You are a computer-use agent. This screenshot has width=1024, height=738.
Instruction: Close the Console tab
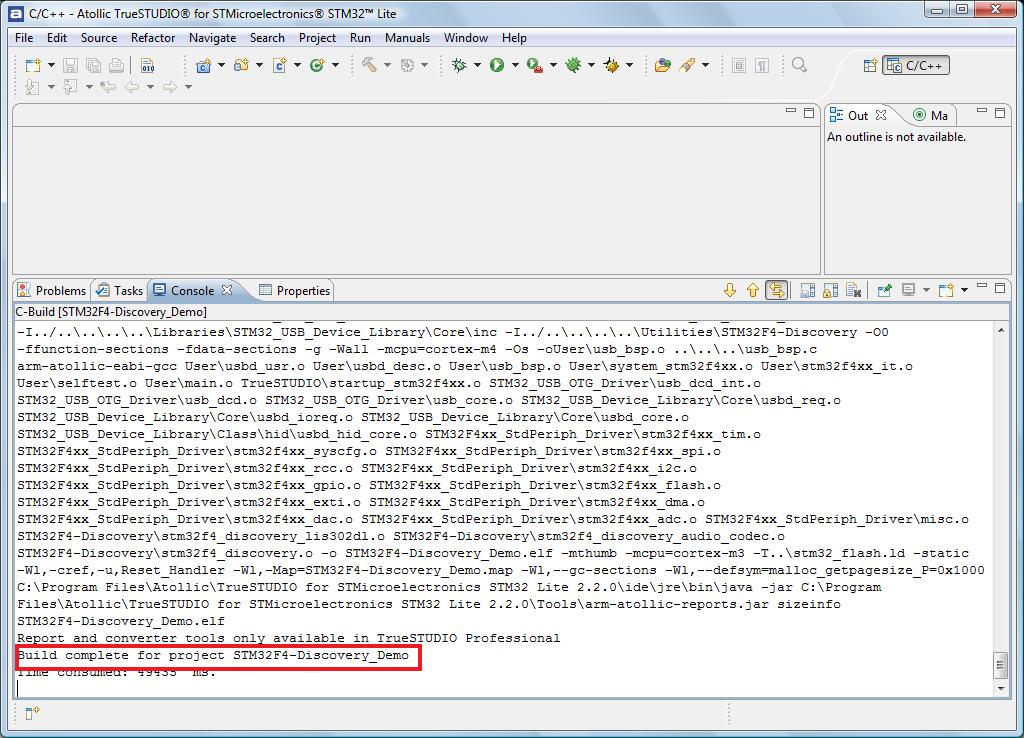(227, 290)
